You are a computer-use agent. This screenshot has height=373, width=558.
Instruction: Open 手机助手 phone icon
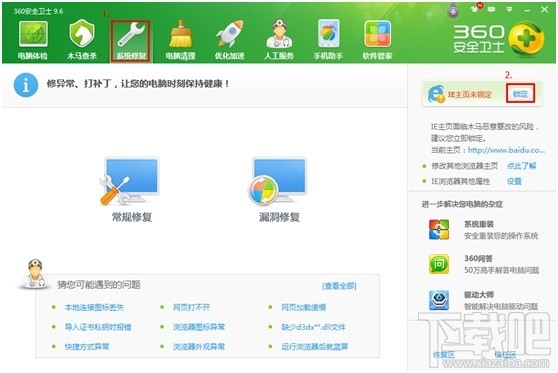pyautogui.click(x=328, y=33)
